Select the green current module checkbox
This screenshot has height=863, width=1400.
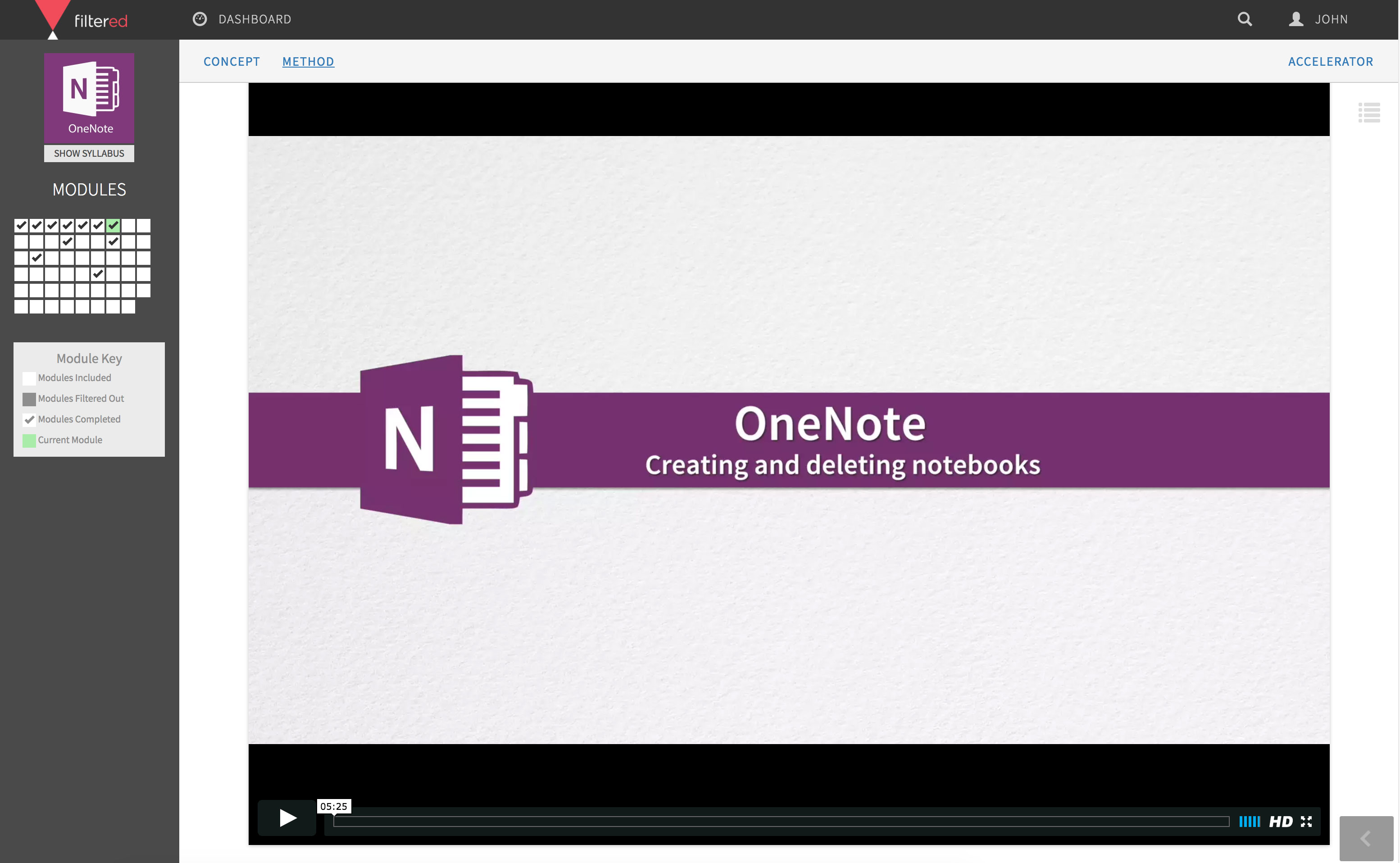tap(113, 226)
